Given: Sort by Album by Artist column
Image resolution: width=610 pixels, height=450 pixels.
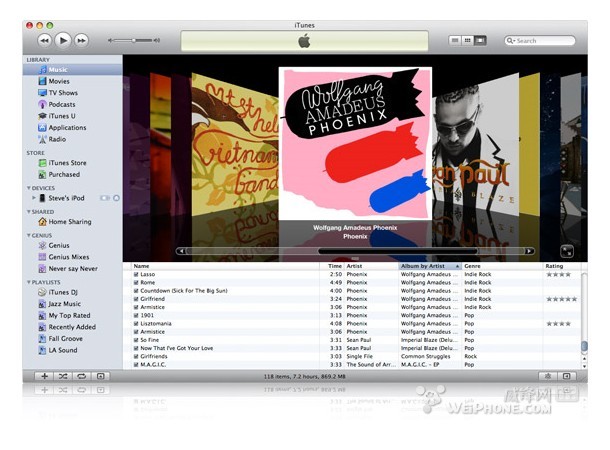Looking at the screenshot, I should tap(430, 266).
